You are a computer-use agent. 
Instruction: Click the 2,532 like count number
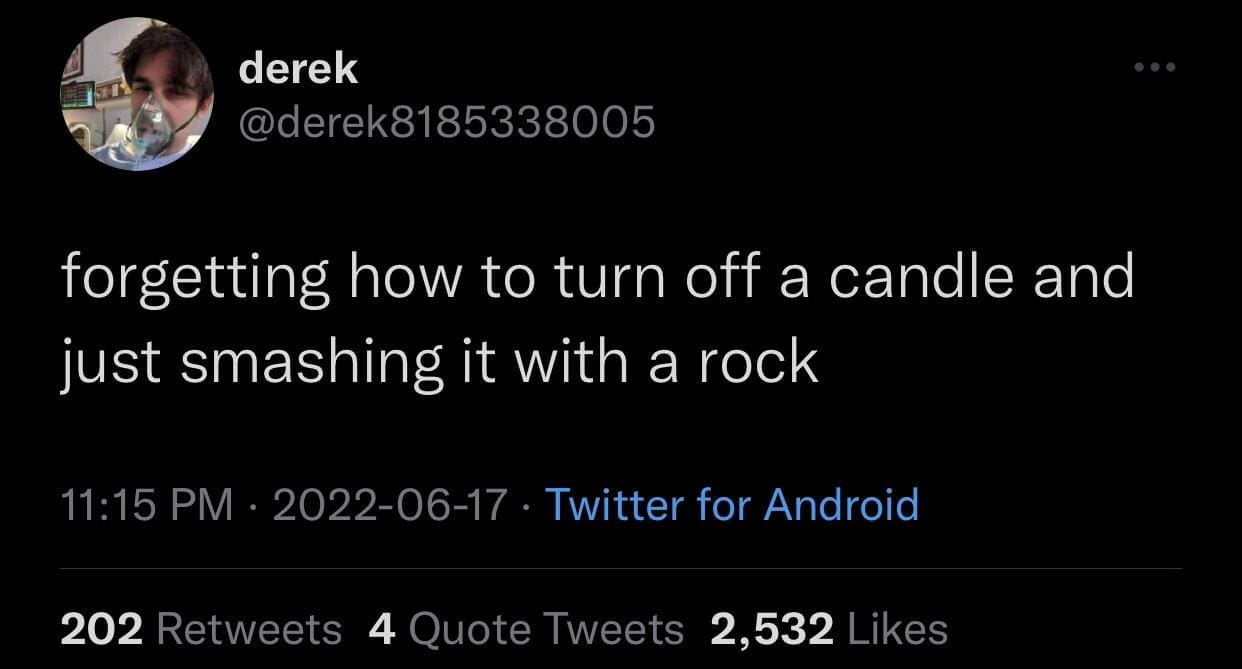770,629
